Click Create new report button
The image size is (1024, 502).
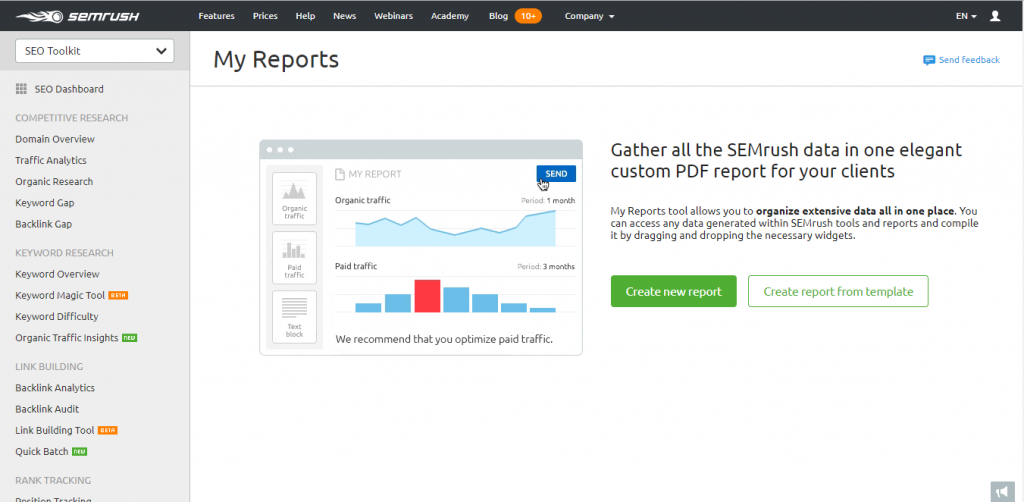coord(673,291)
